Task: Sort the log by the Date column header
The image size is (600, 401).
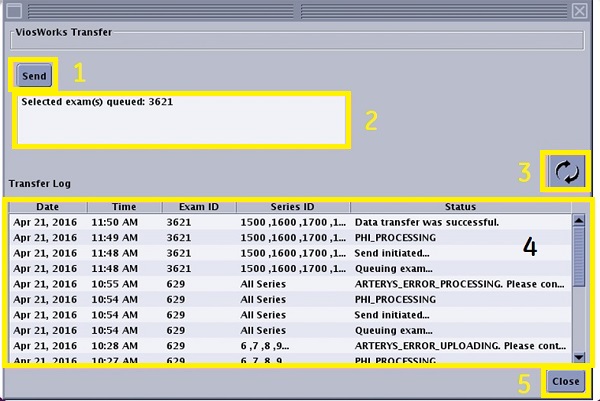Action: pyautogui.click(x=48, y=206)
